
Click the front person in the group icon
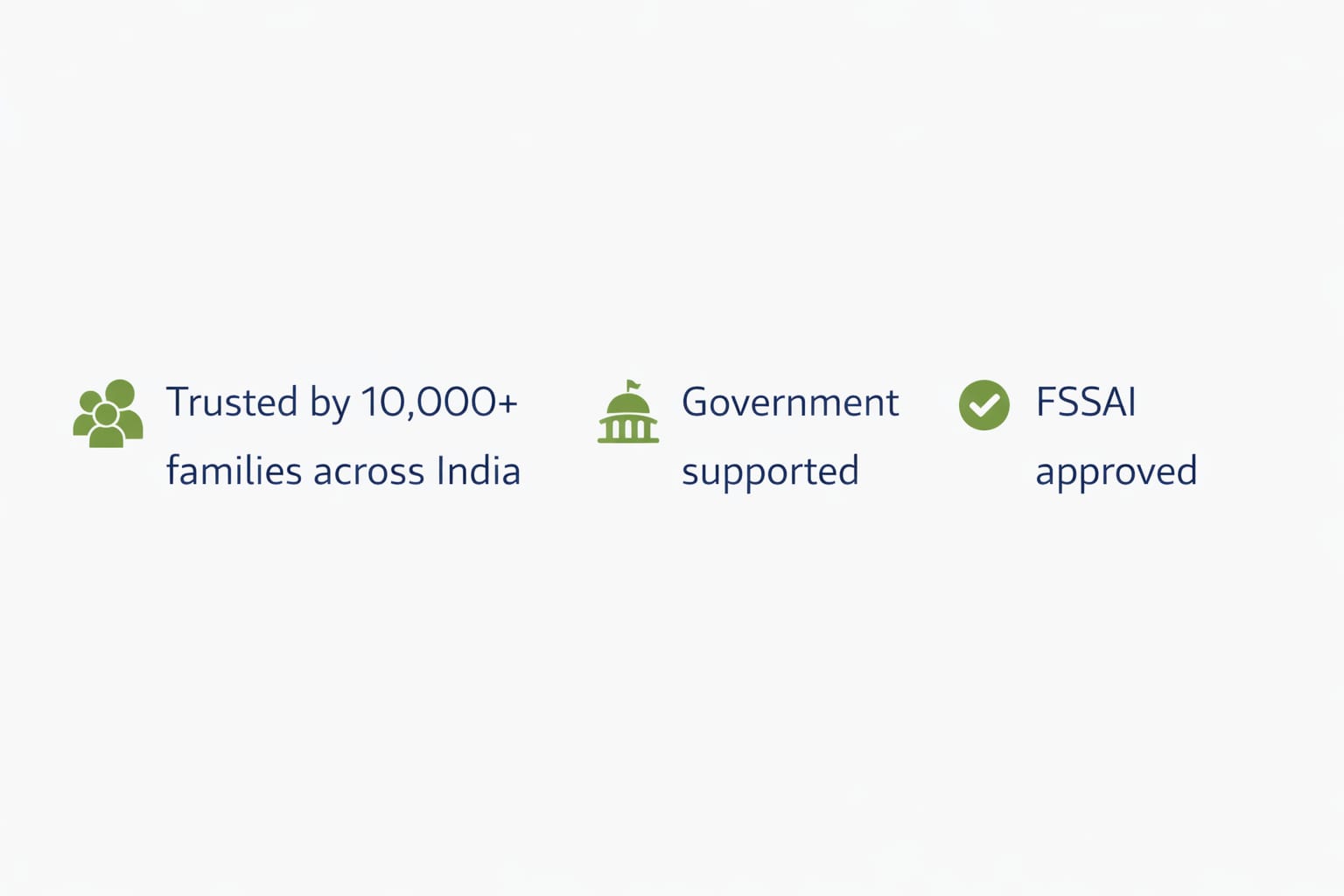106,423
